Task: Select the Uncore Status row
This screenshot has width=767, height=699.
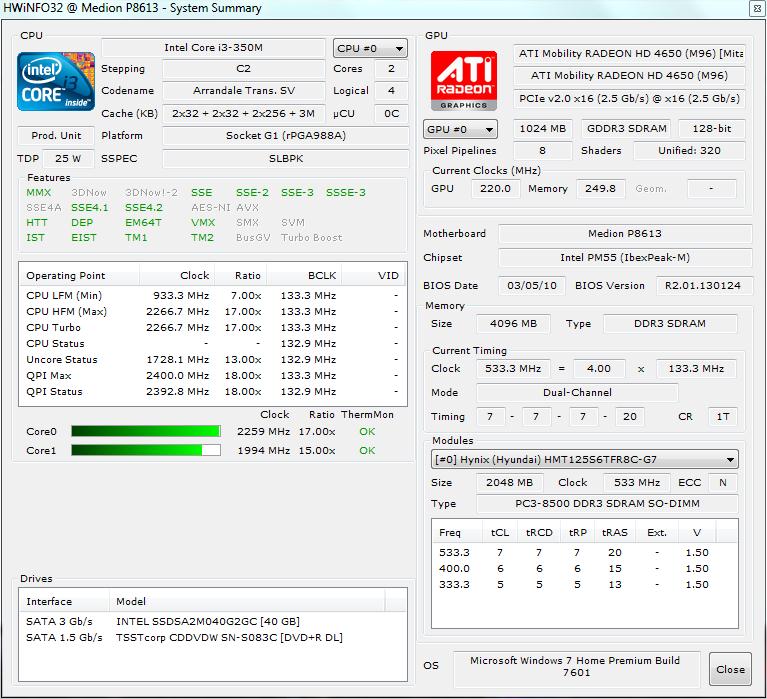Action: pyautogui.click(x=213, y=360)
